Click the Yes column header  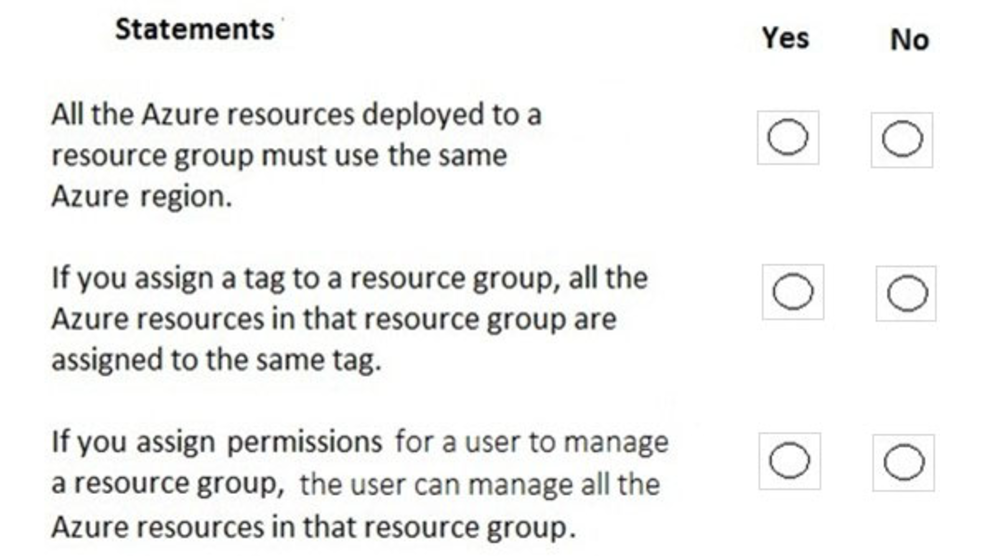click(x=785, y=38)
